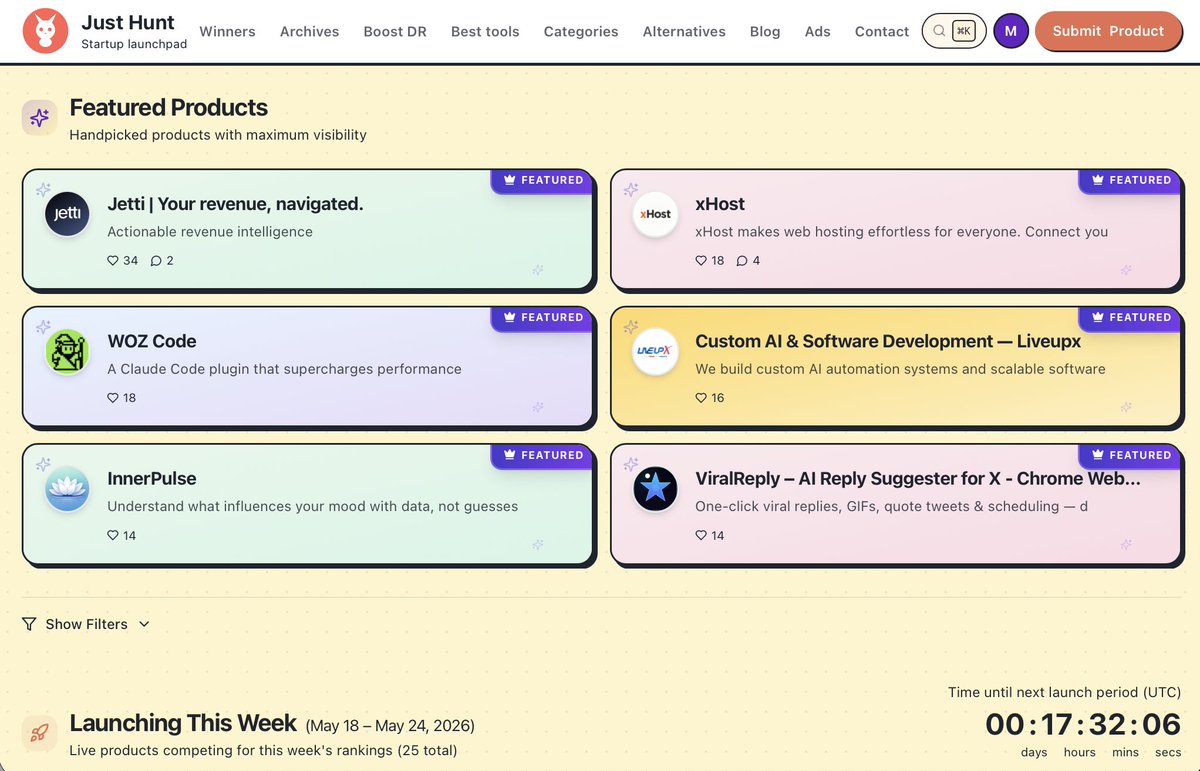Image resolution: width=1200 pixels, height=771 pixels.
Task: Click the FEATURED badge on InnerPulse
Action: click(543, 455)
